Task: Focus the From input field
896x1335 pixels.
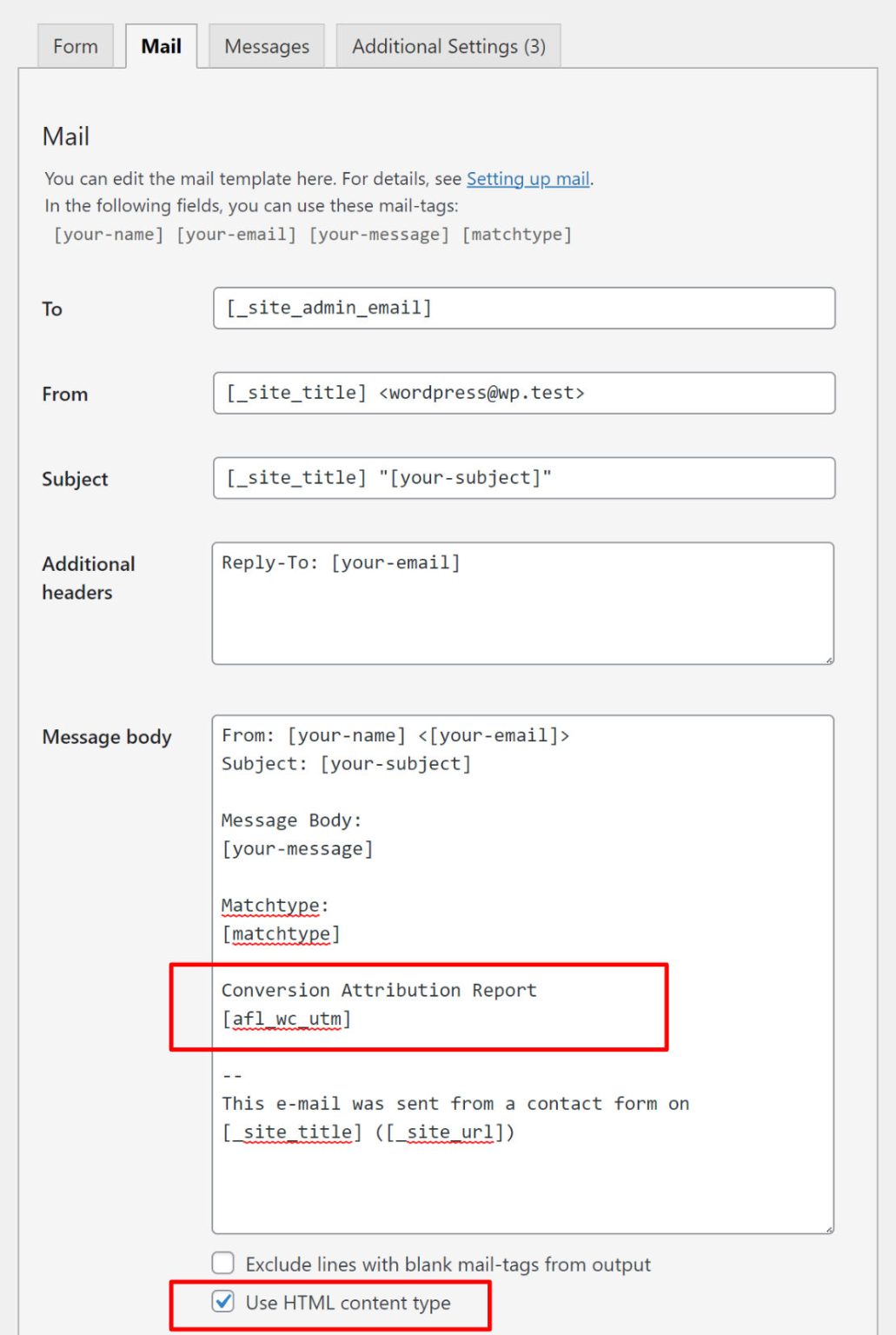Action: pyautogui.click(x=523, y=393)
